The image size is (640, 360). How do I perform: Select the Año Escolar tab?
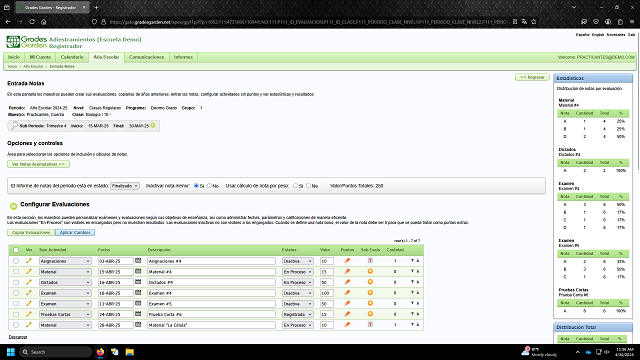(106, 57)
